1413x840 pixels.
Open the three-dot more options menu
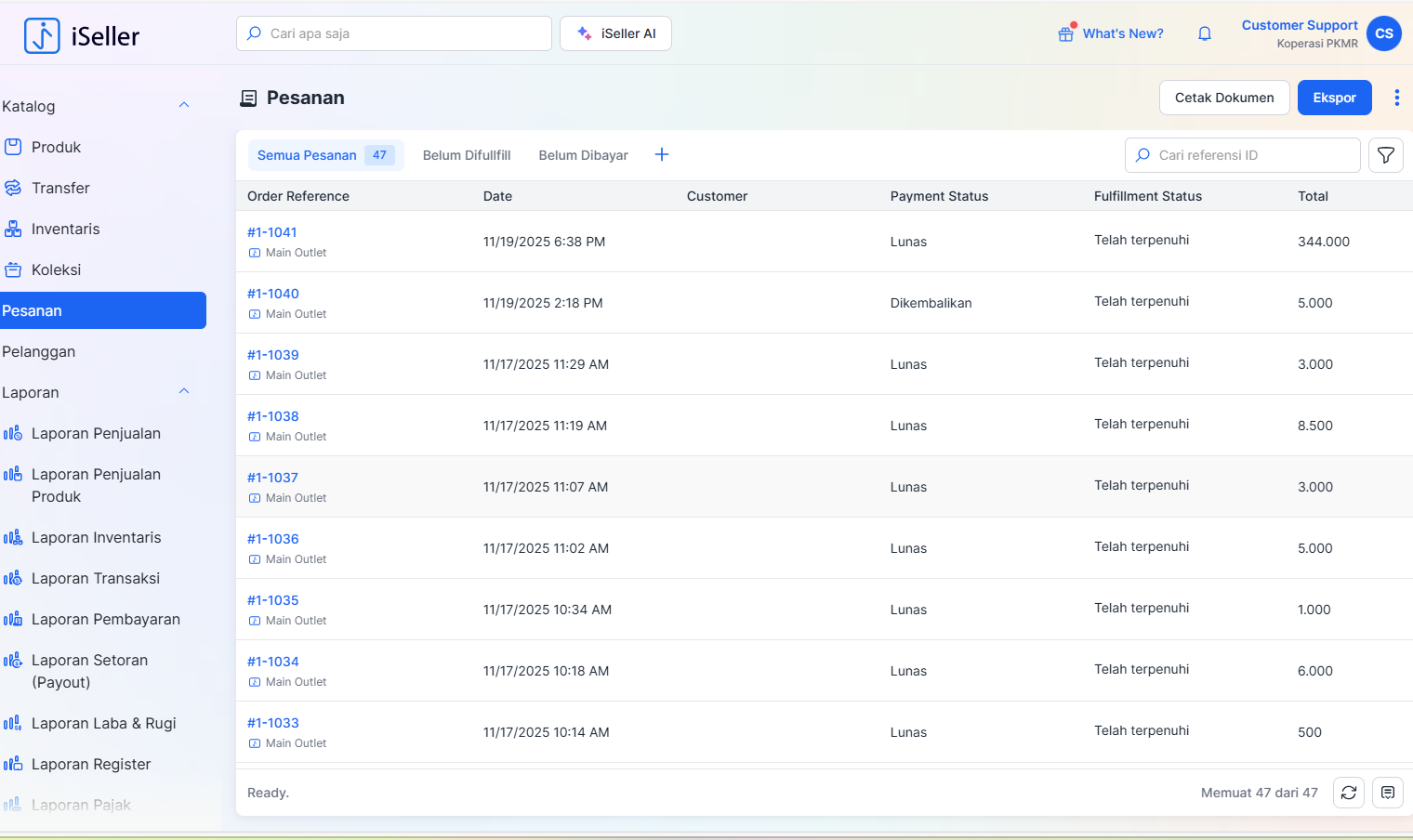1396,98
